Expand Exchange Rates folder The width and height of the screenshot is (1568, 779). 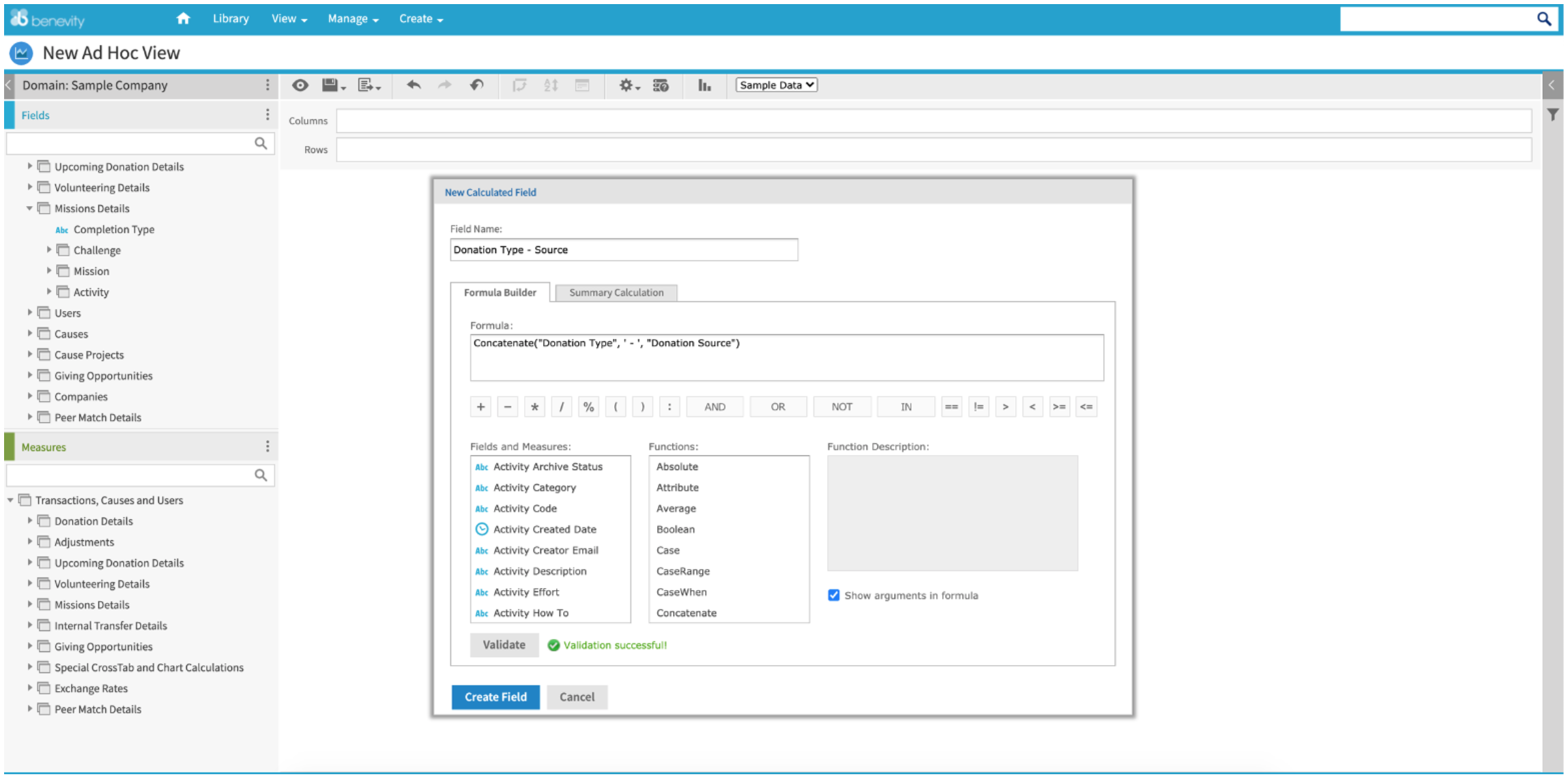pyautogui.click(x=29, y=688)
